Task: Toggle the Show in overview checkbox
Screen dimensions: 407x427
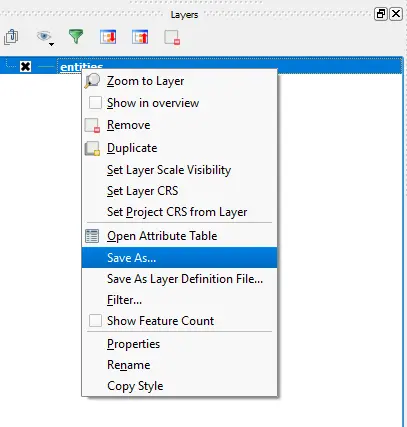Action: (95, 103)
